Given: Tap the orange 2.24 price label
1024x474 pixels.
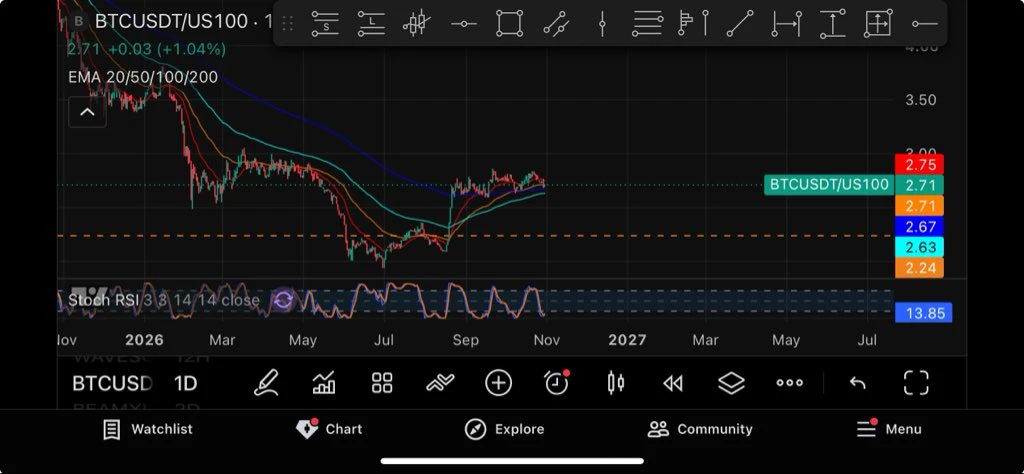Looking at the screenshot, I should (x=919, y=268).
